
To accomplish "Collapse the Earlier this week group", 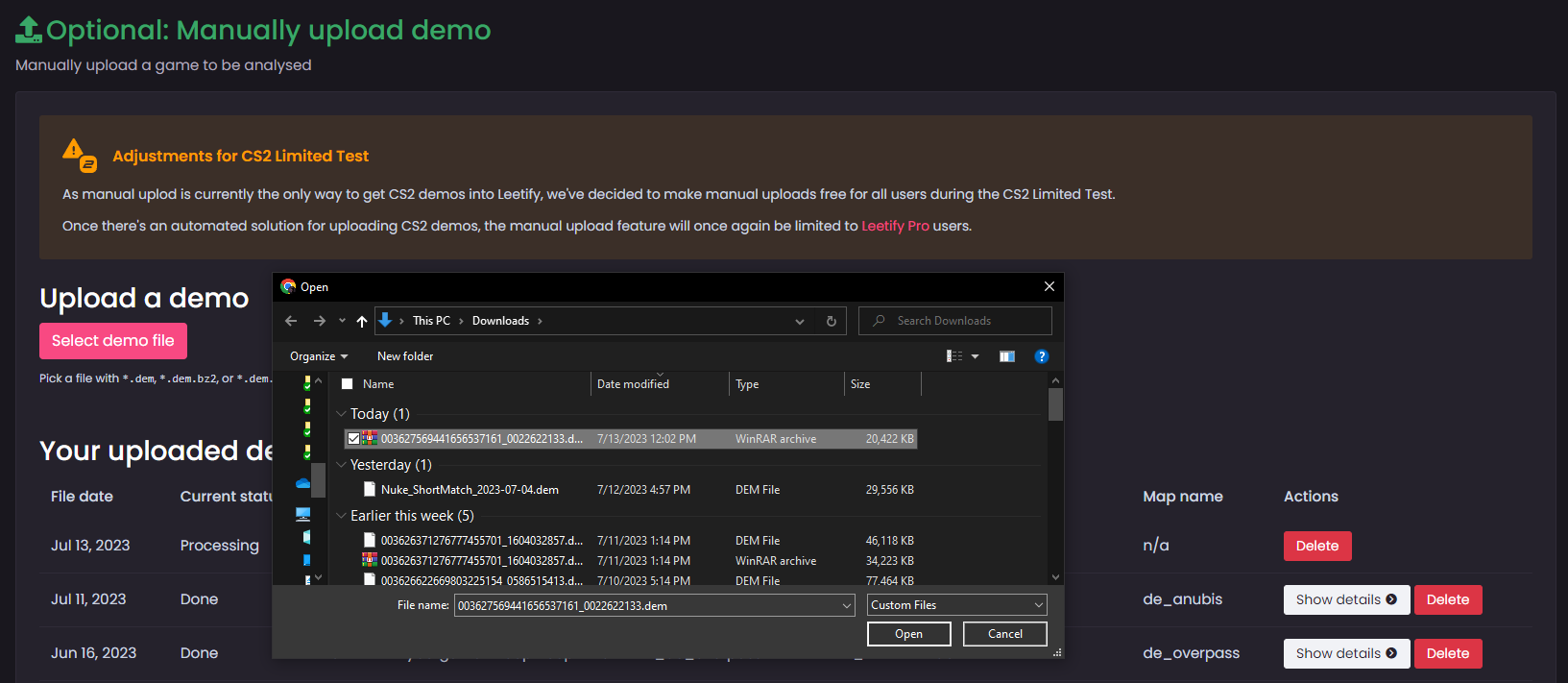I will click(x=341, y=516).
